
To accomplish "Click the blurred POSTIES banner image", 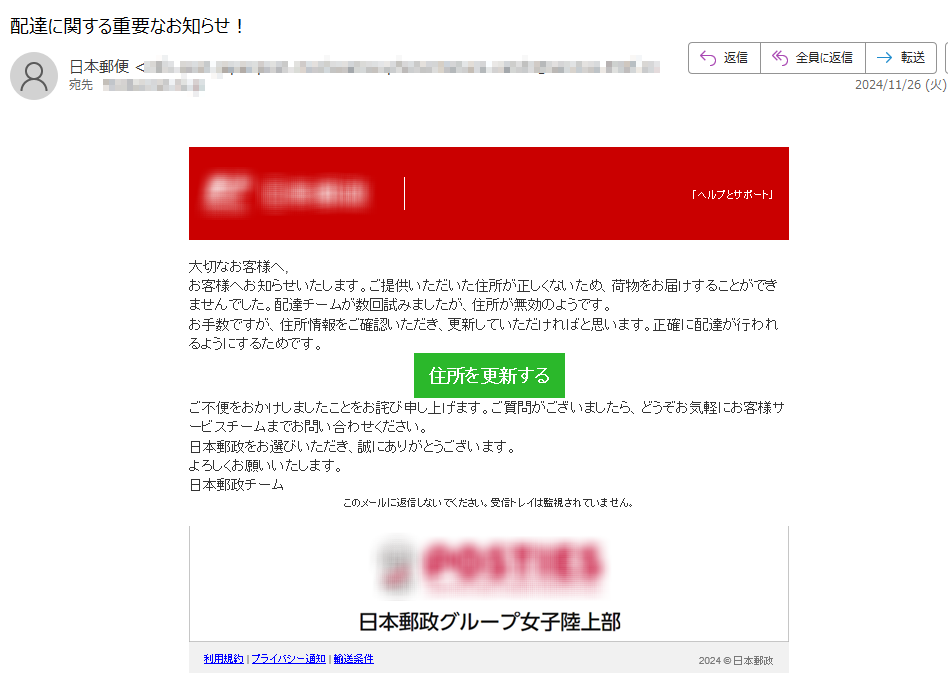I will pyautogui.click(x=490, y=566).
